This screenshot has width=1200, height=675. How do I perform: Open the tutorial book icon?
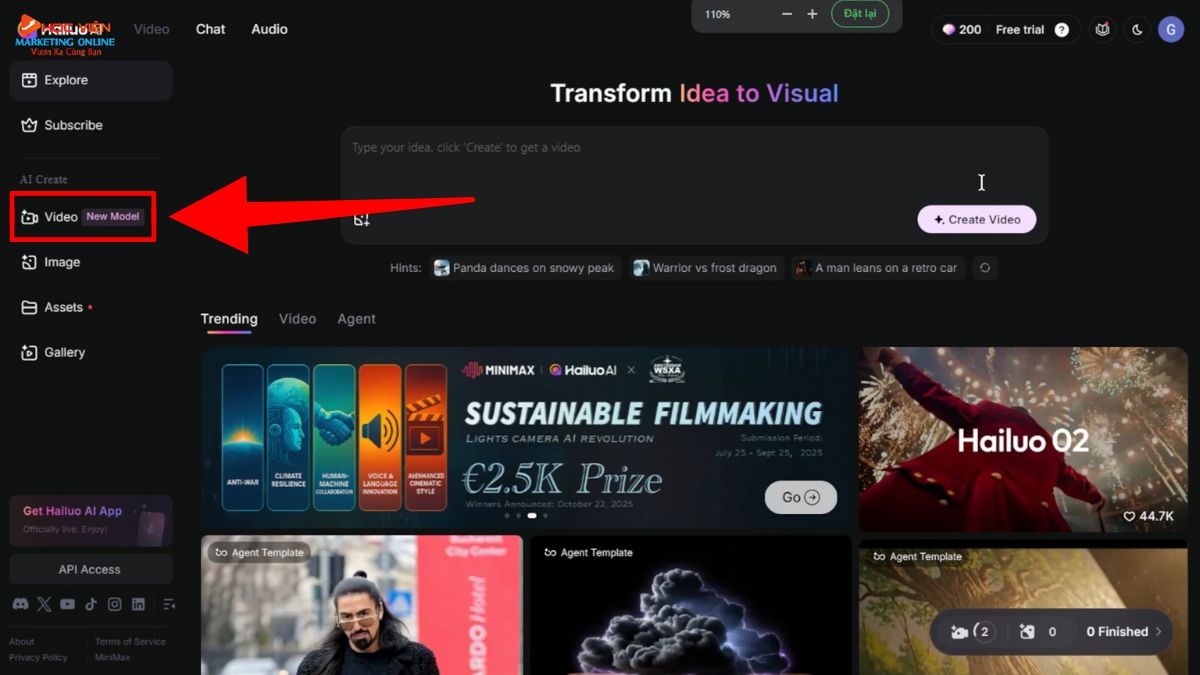point(1103,30)
